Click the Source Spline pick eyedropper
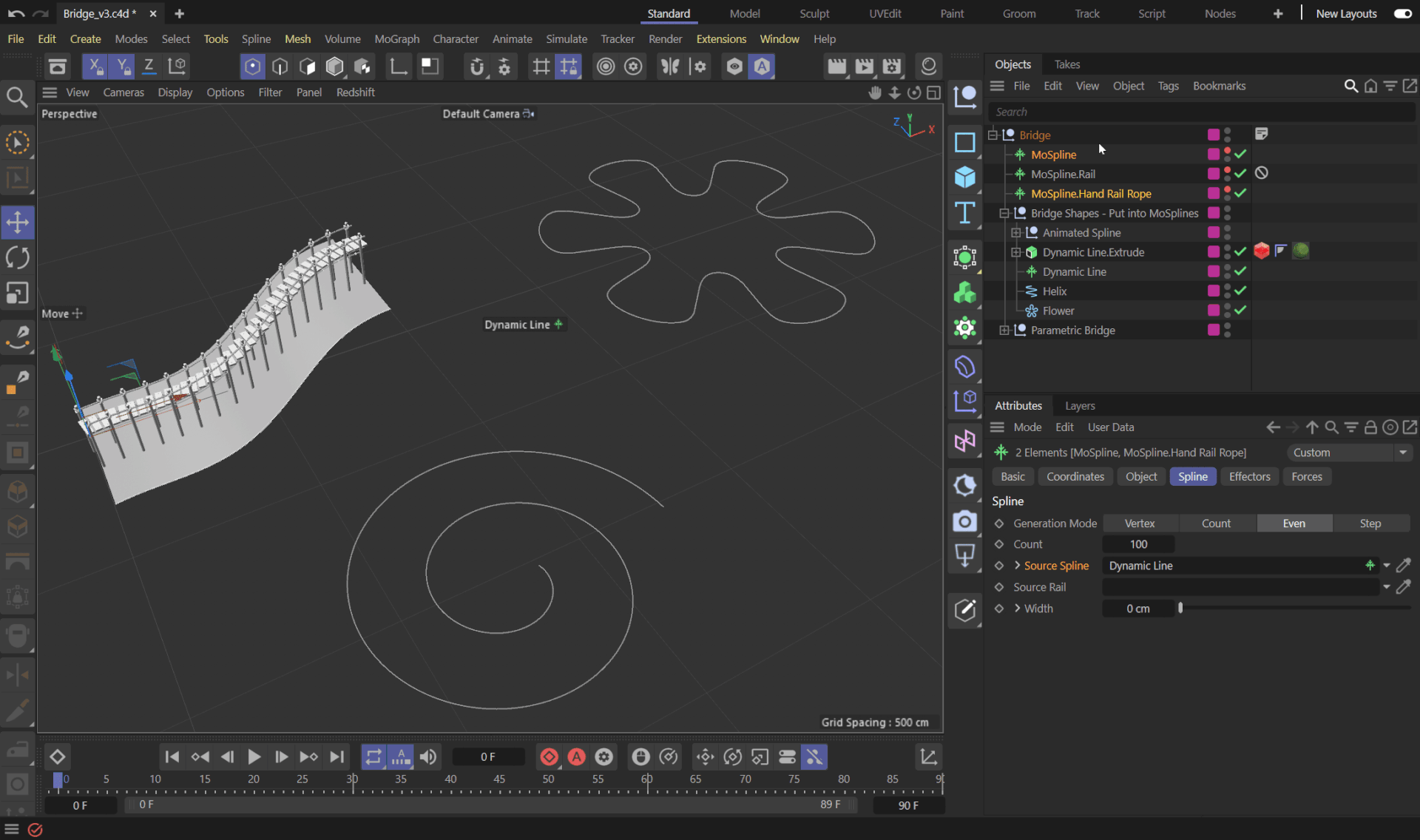Screen dimensions: 1420x840 point(1404,566)
